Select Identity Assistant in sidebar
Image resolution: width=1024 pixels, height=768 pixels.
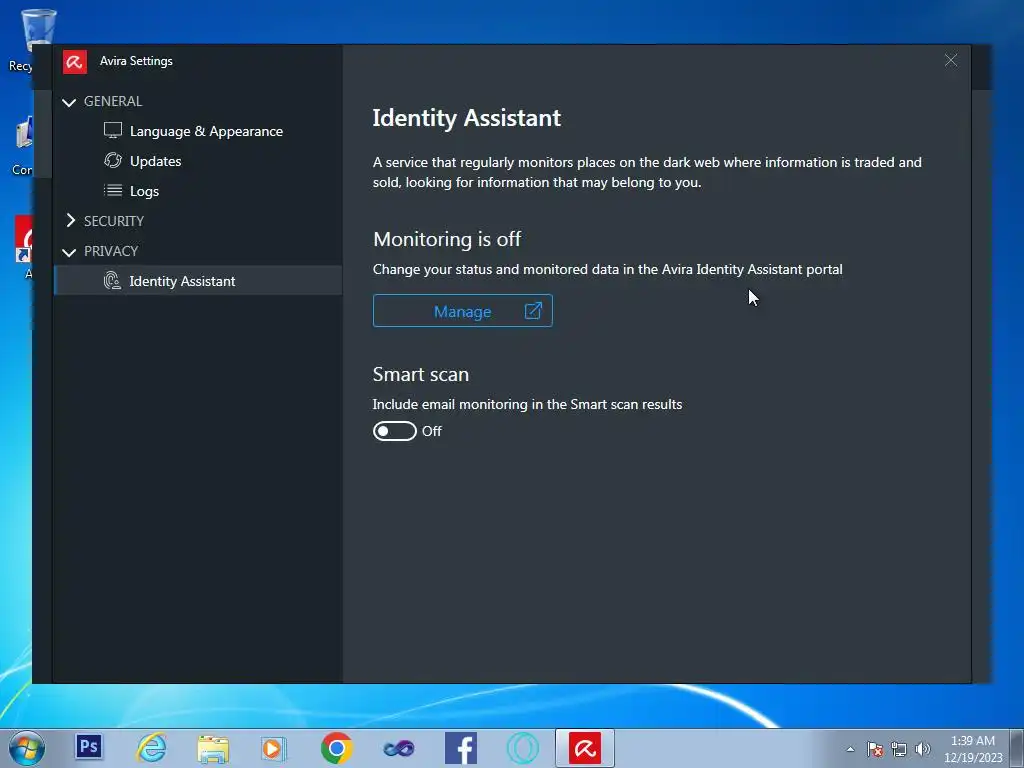coord(198,281)
